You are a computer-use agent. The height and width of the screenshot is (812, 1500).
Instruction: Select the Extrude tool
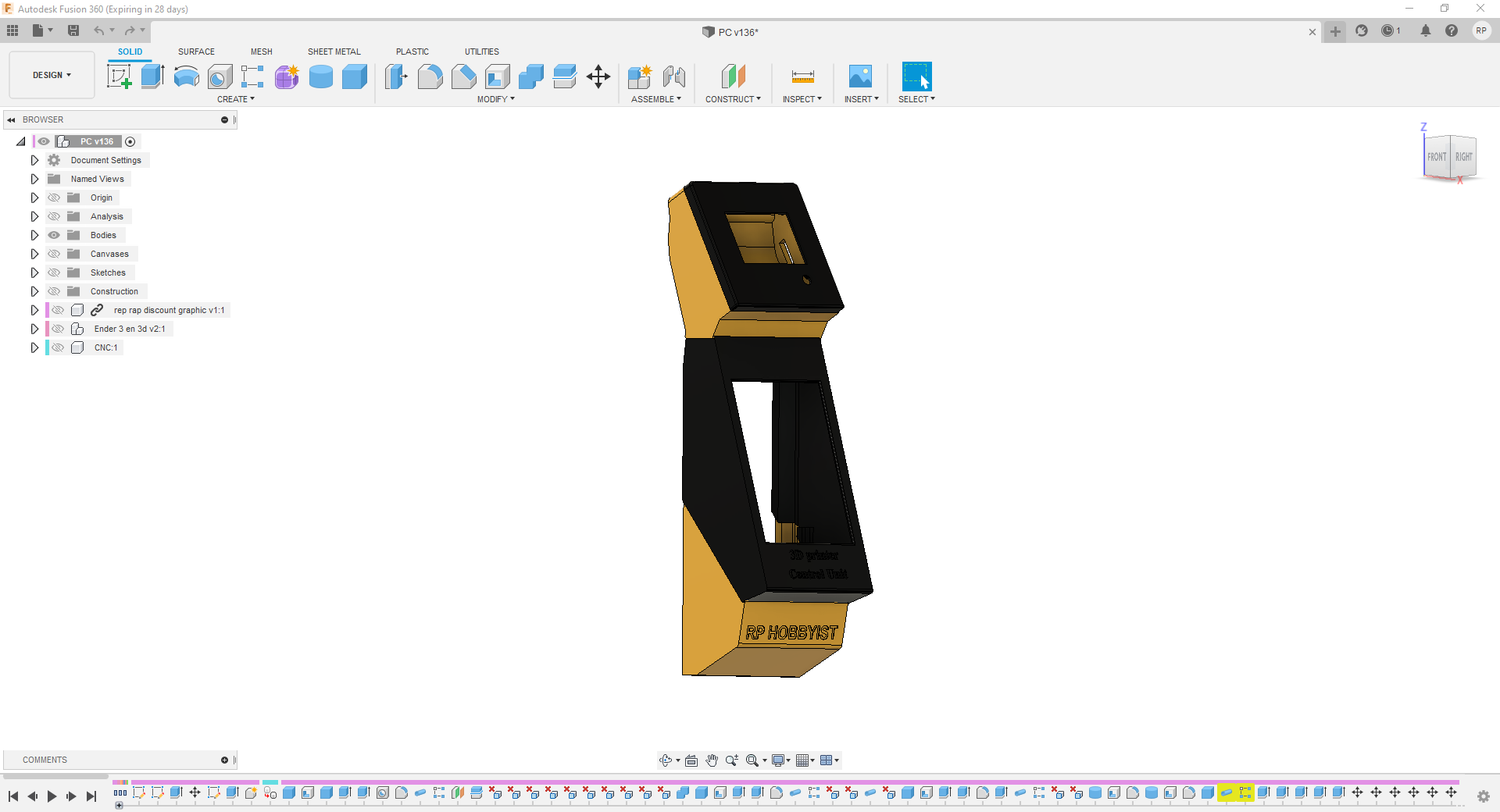pyautogui.click(x=152, y=77)
